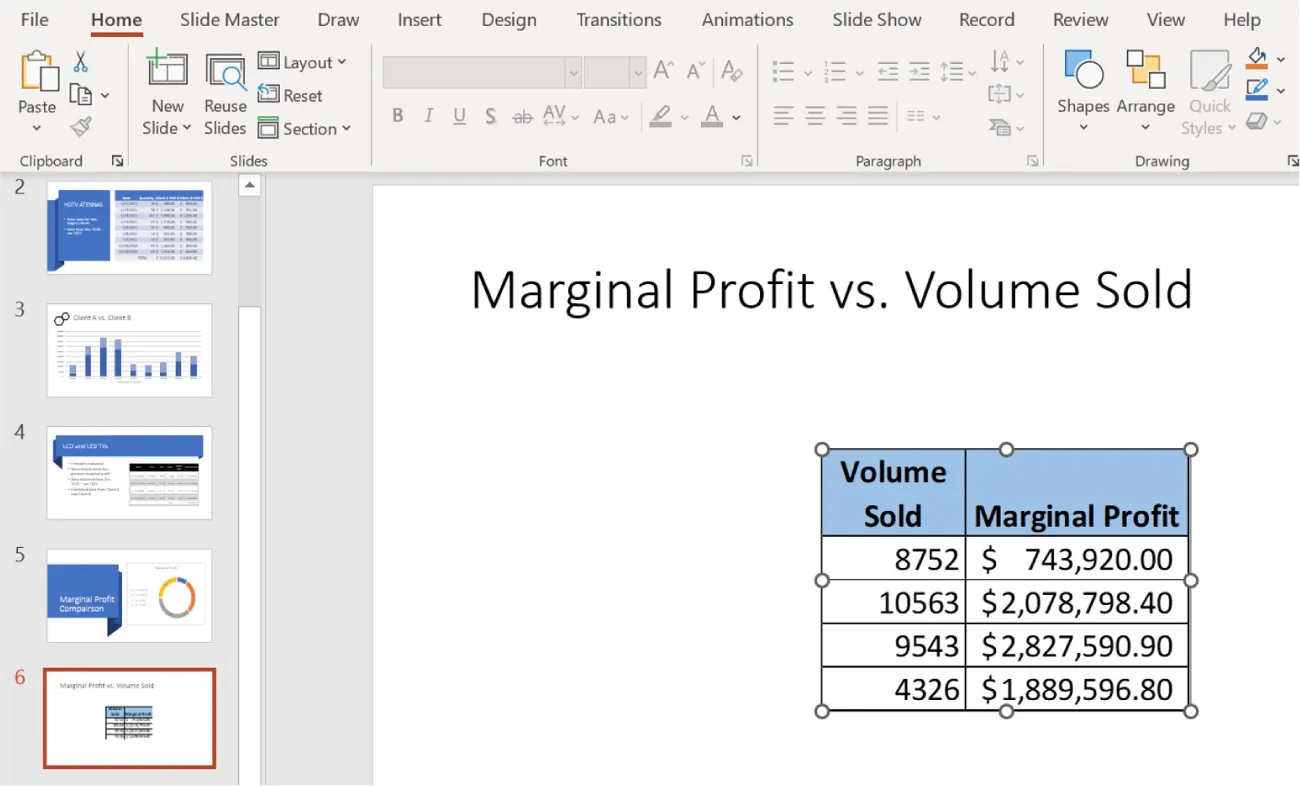The image size is (1300, 786).
Task: Toggle Italic text formatting
Action: click(x=428, y=116)
